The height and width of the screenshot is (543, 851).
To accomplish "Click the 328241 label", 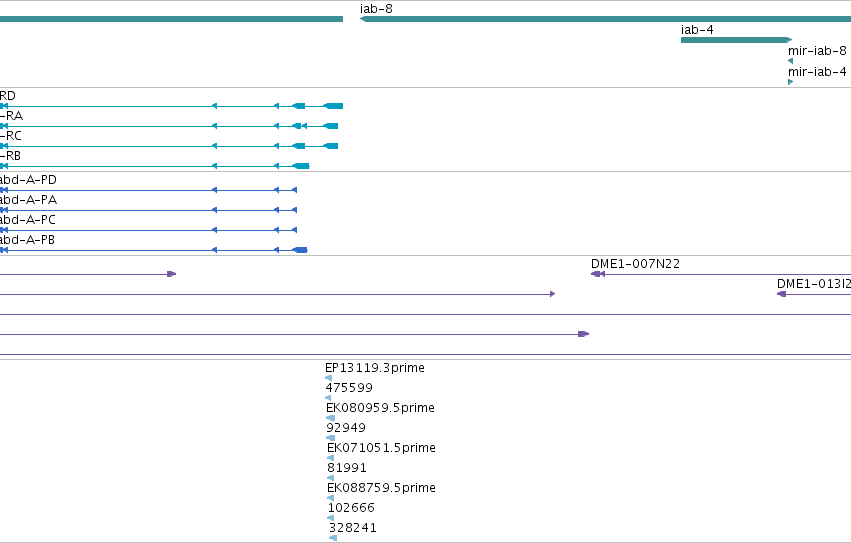I will click(352, 528).
